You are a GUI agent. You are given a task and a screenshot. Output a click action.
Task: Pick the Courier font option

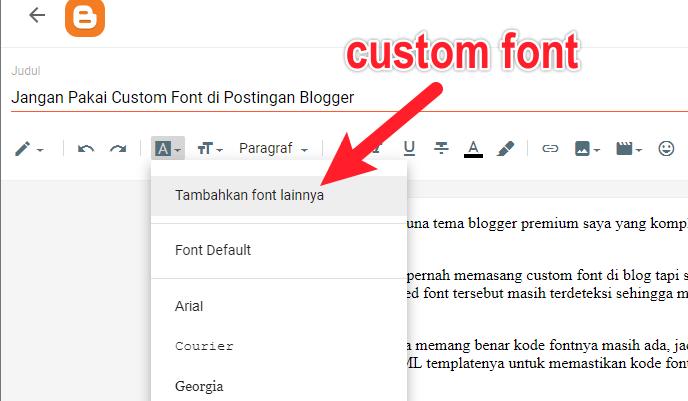[x=204, y=346]
